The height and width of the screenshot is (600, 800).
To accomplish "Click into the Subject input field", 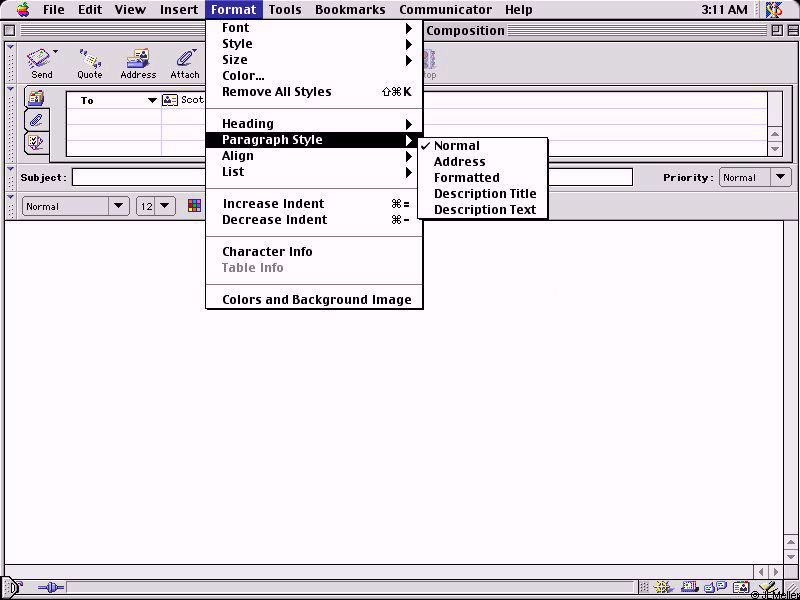I will coord(352,178).
